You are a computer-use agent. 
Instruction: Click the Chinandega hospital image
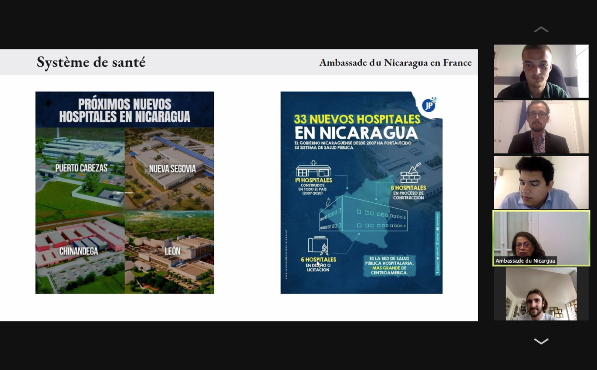80,252
